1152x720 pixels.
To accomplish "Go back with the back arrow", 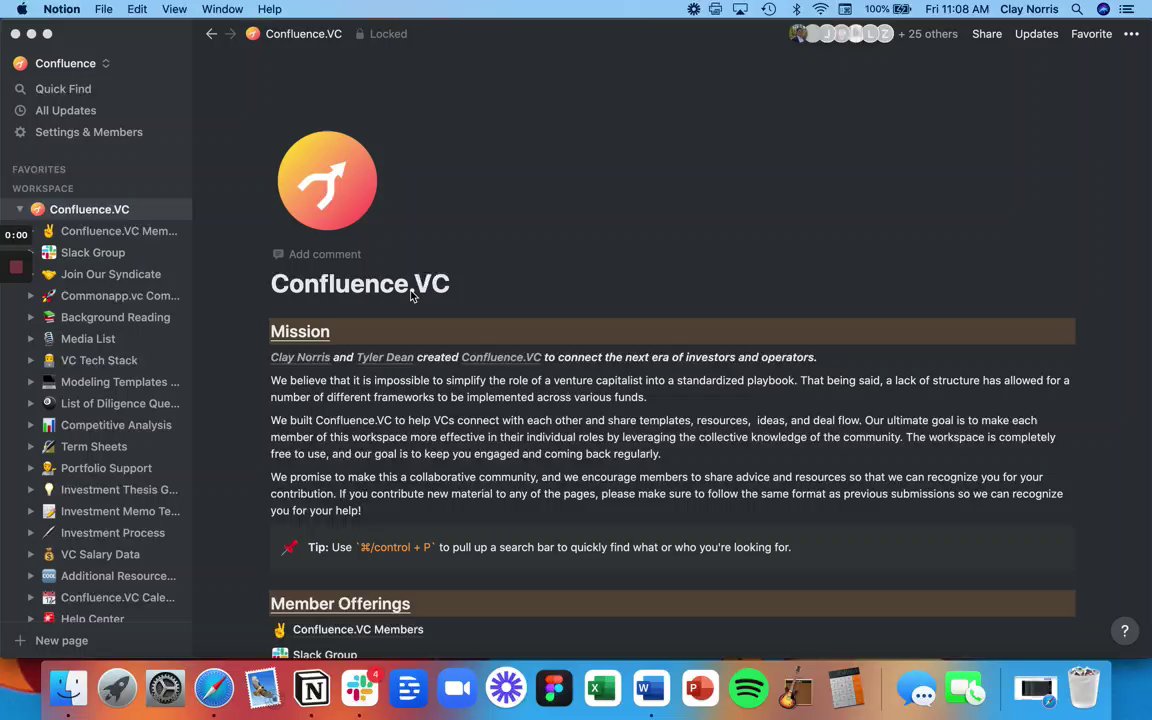I will [212, 34].
